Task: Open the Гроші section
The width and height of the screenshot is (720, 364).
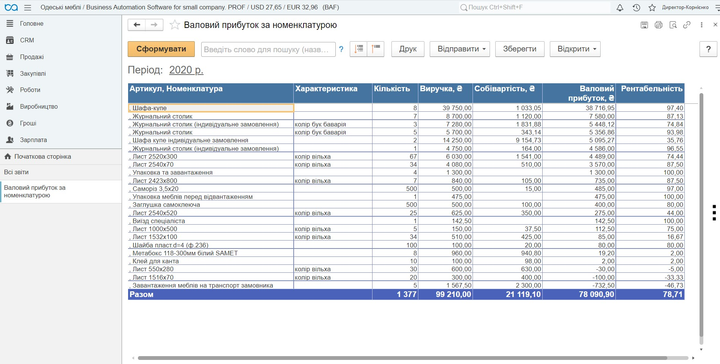Action: (61, 123)
